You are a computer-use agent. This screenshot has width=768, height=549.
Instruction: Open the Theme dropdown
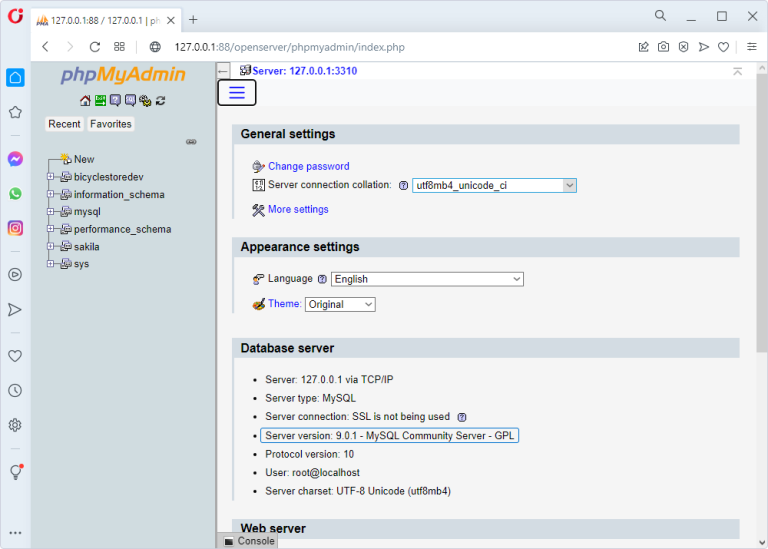[x=340, y=304]
